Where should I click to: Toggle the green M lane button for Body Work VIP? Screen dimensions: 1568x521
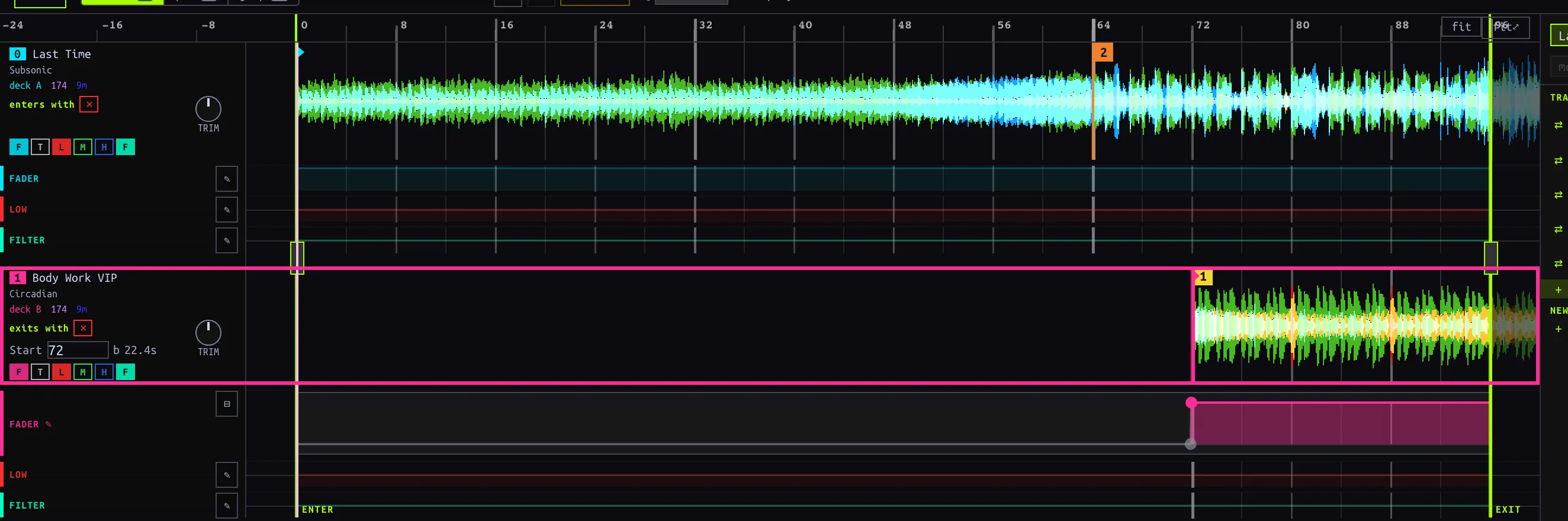point(83,372)
